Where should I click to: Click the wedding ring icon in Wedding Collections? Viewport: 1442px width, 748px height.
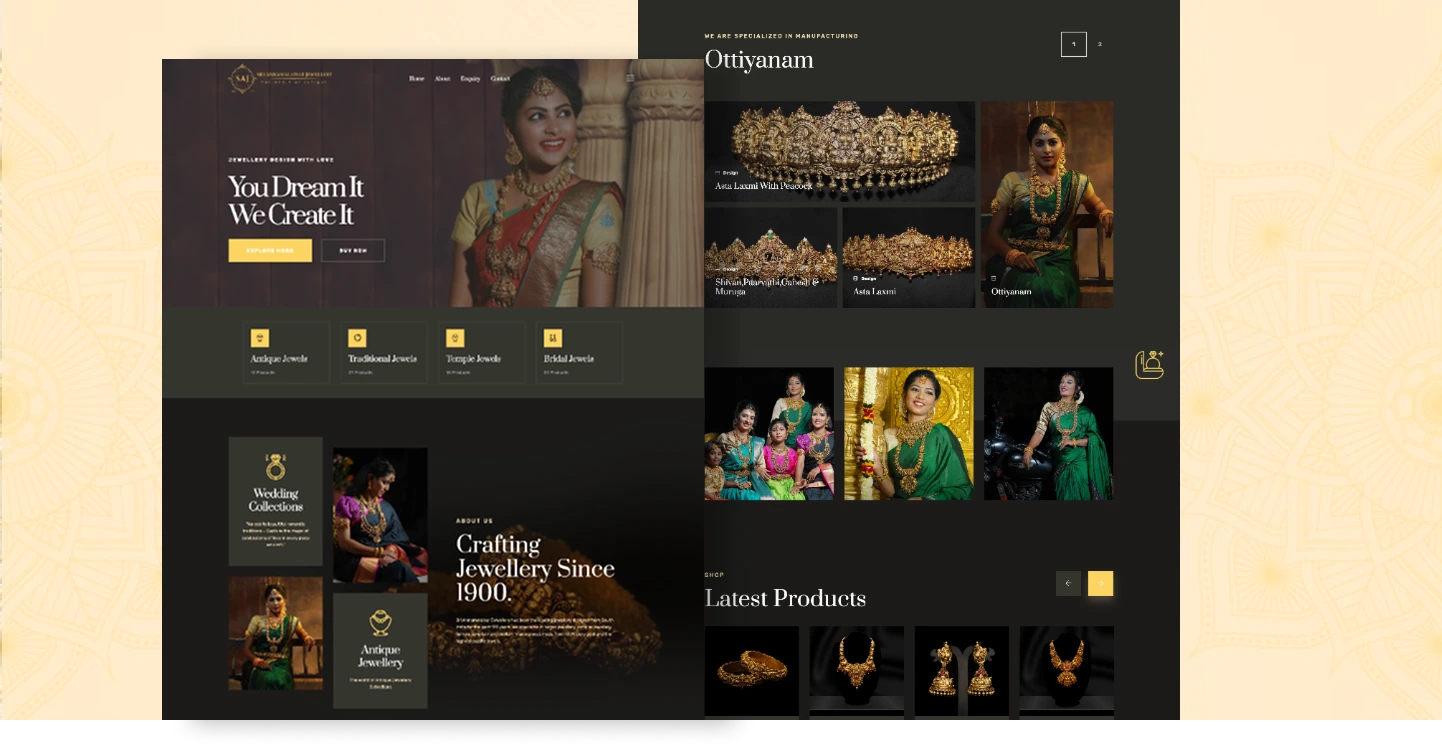point(275,467)
